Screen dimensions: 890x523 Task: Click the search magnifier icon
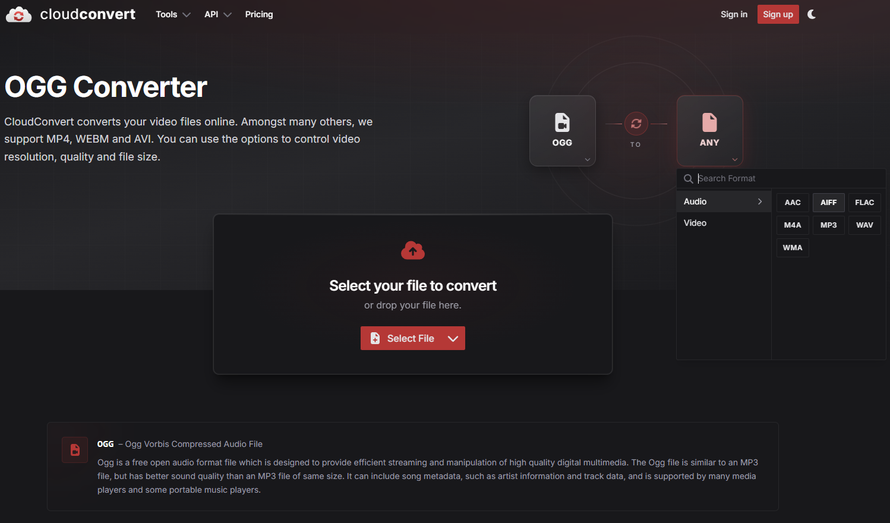[x=688, y=179]
